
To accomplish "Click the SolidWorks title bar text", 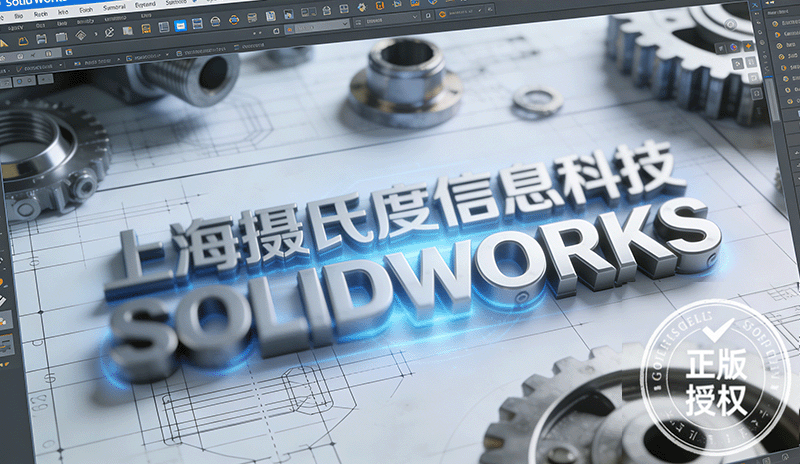I will (36, 3).
